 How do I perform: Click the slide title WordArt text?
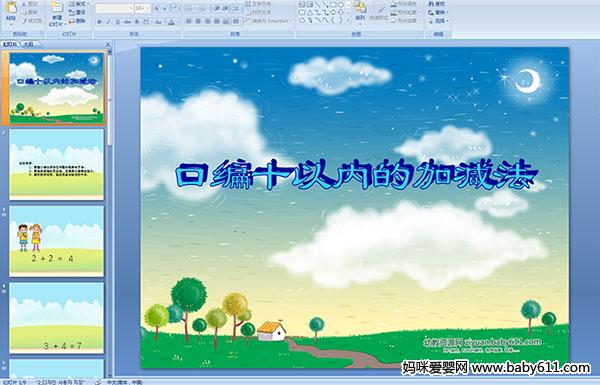pos(358,176)
